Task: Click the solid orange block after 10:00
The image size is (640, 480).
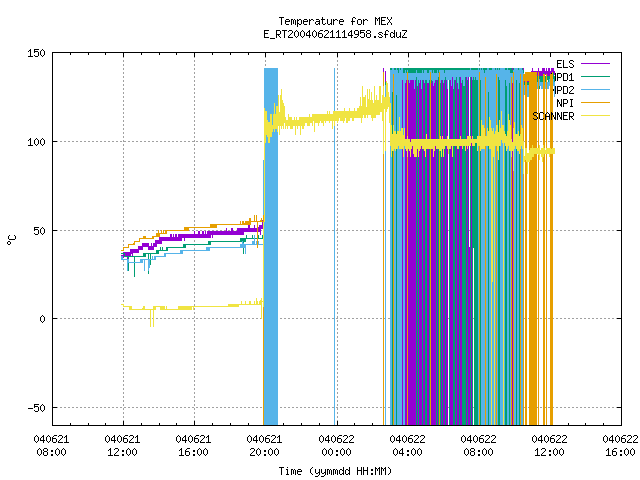Action: coord(531,248)
